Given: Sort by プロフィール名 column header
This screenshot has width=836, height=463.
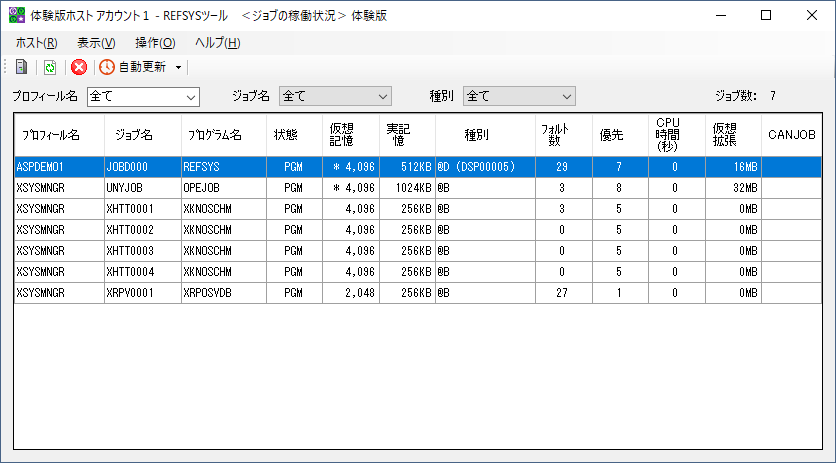Looking at the screenshot, I should pyautogui.click(x=59, y=135).
